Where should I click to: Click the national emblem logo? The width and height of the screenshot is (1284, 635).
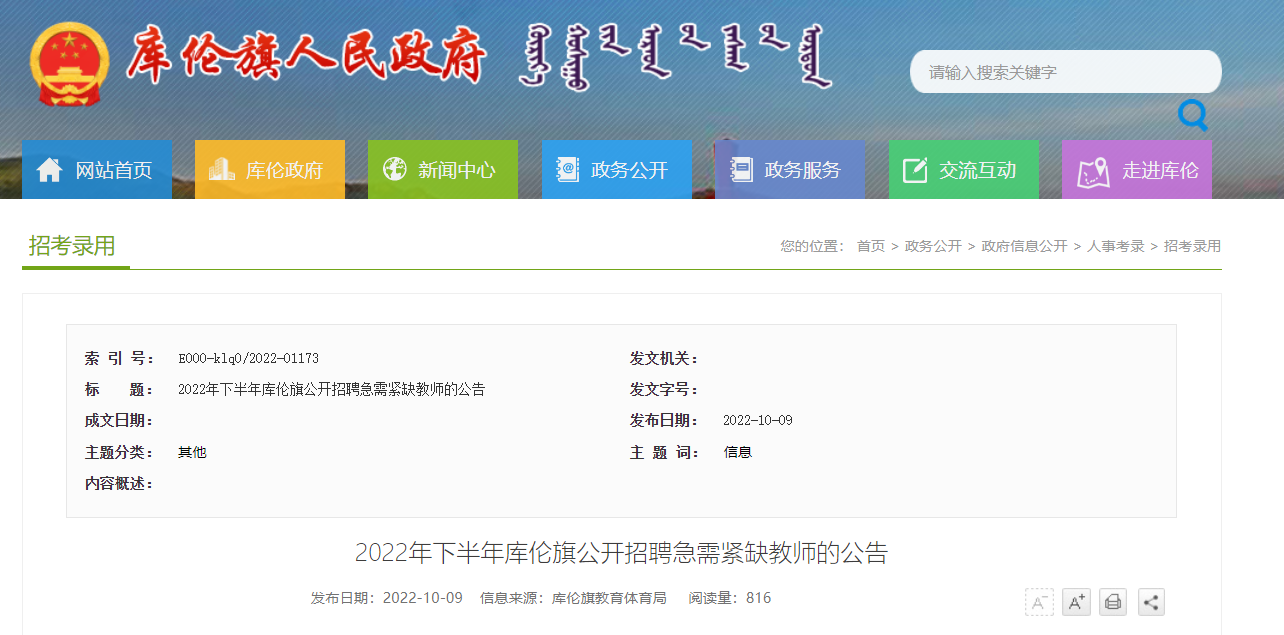click(x=69, y=63)
